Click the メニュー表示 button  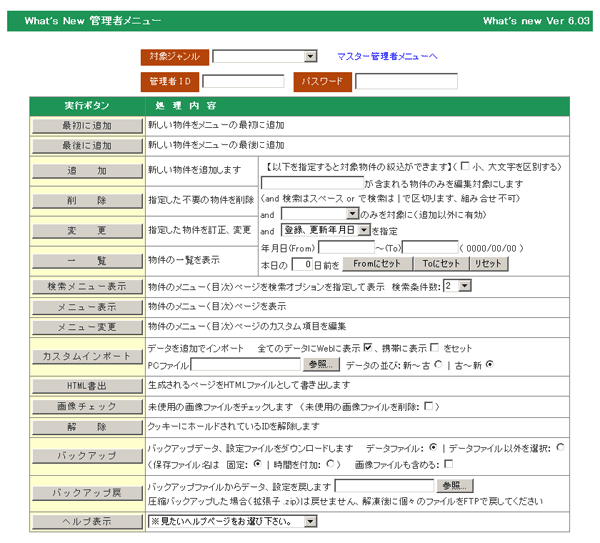(87, 307)
